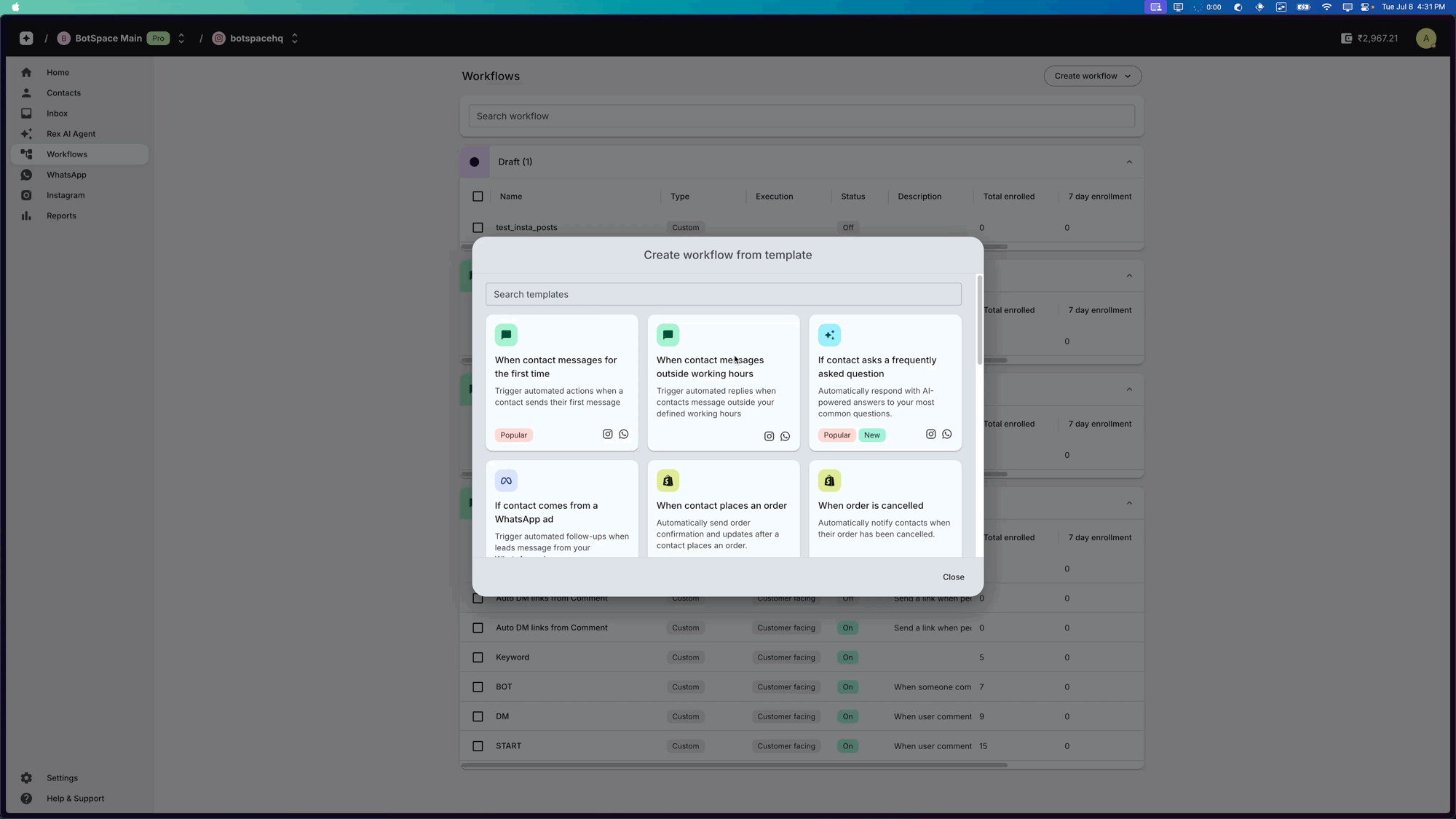The image size is (1456, 819).
Task: Click the wallet balance icon
Action: [1346, 38]
